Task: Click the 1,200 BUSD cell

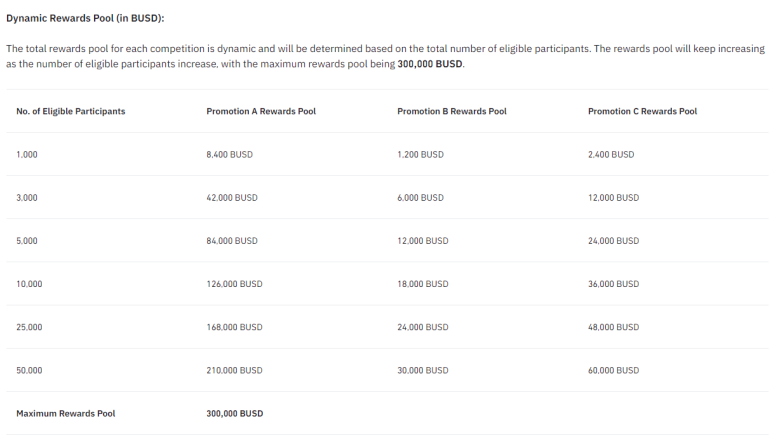Action: [x=420, y=155]
